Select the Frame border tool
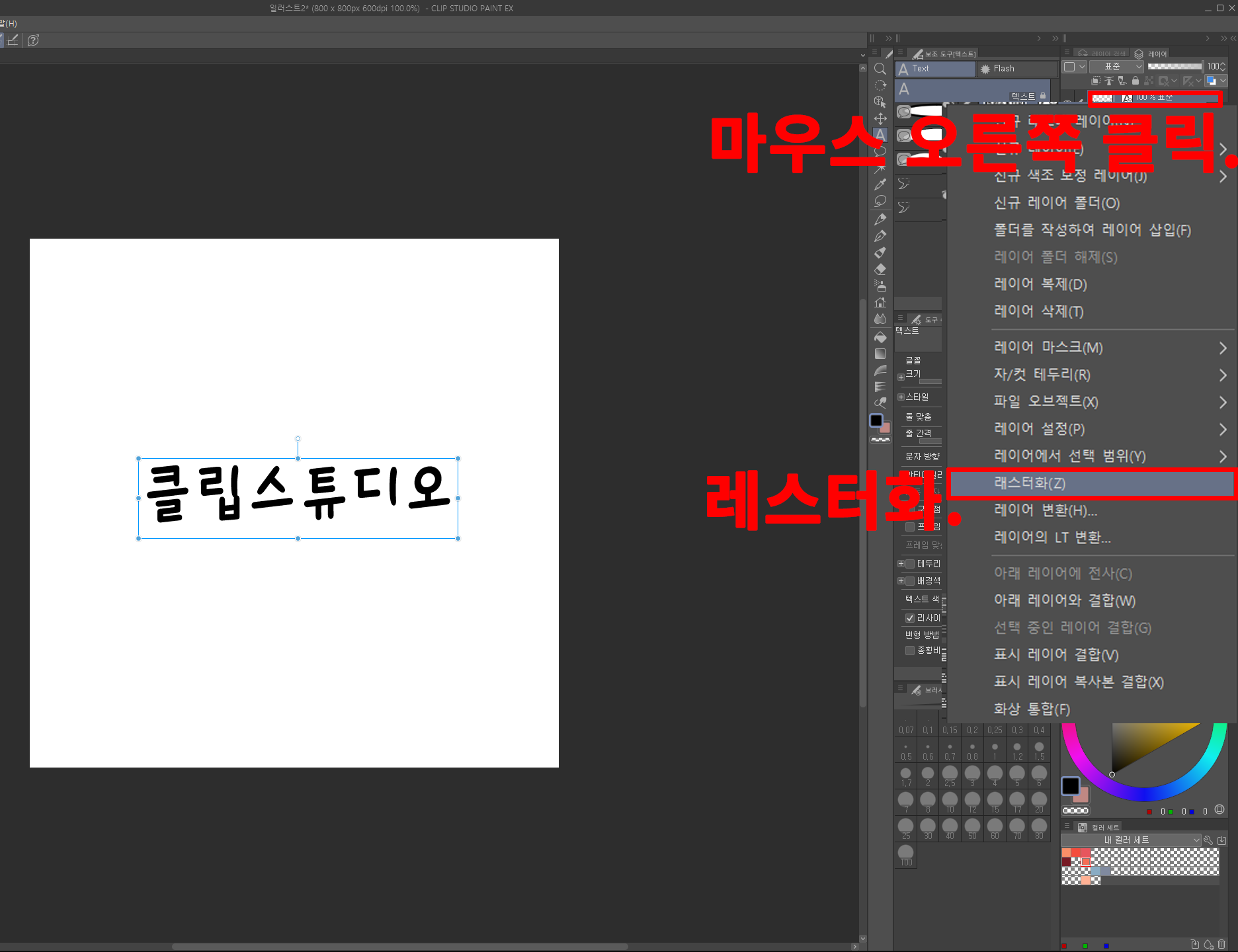The image size is (1238, 952). (880, 387)
